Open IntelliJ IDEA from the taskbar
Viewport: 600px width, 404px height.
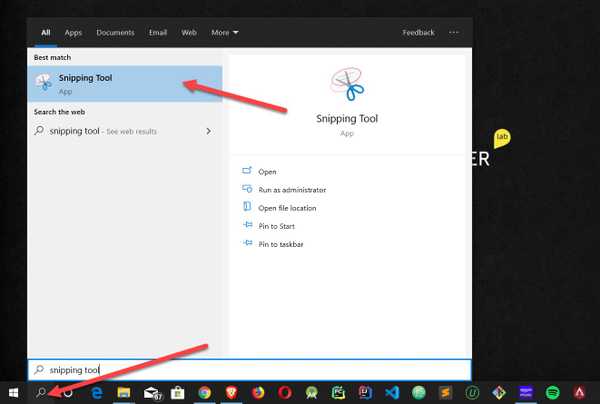coord(365,393)
